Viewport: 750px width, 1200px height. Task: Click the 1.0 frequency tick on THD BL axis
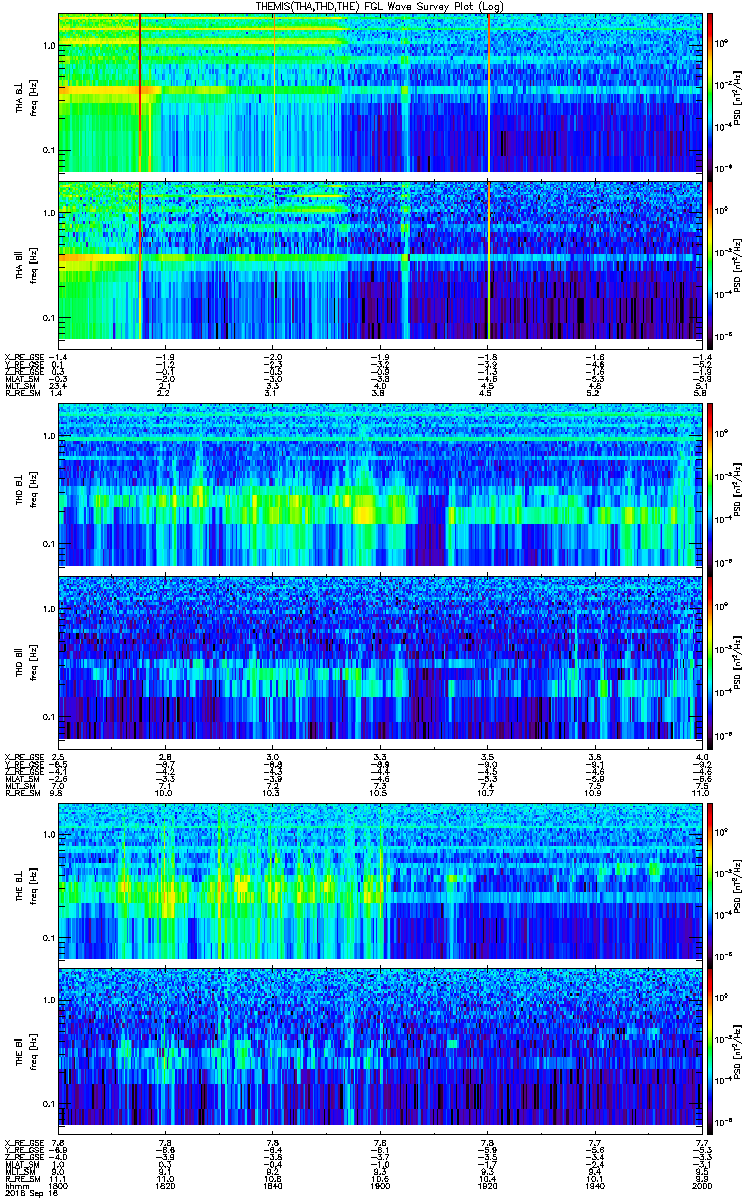click(48, 438)
